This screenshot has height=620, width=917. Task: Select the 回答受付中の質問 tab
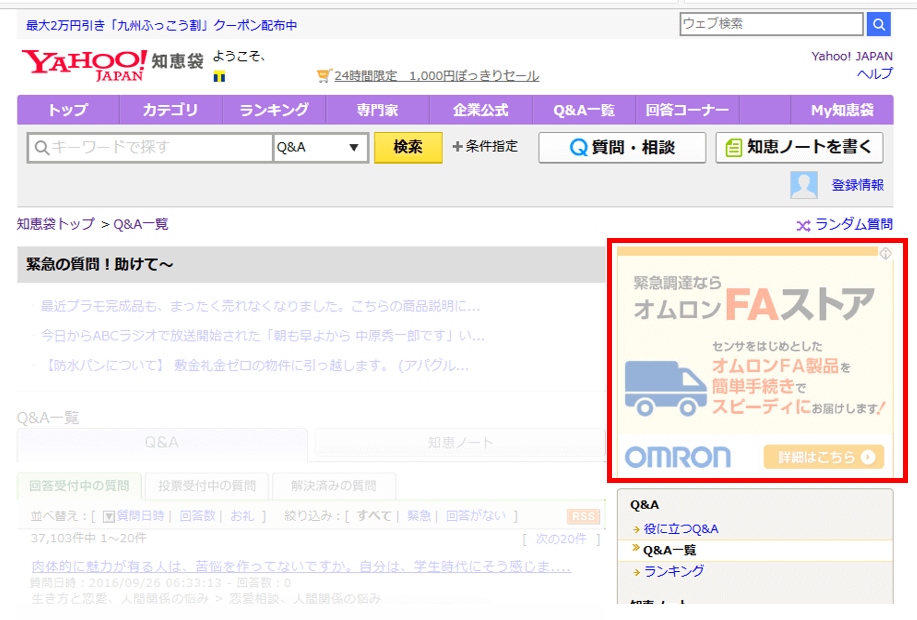pyautogui.click(x=79, y=486)
